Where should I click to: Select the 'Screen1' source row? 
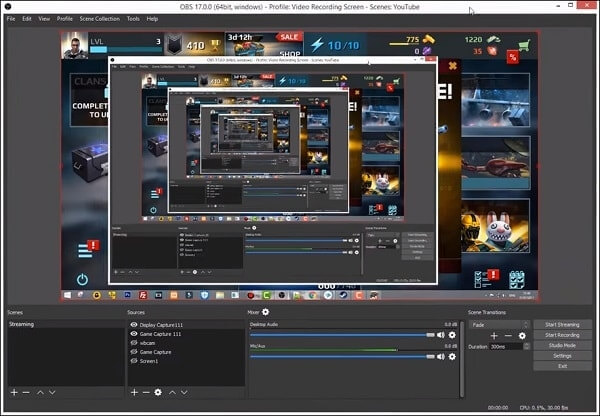pyautogui.click(x=186, y=361)
